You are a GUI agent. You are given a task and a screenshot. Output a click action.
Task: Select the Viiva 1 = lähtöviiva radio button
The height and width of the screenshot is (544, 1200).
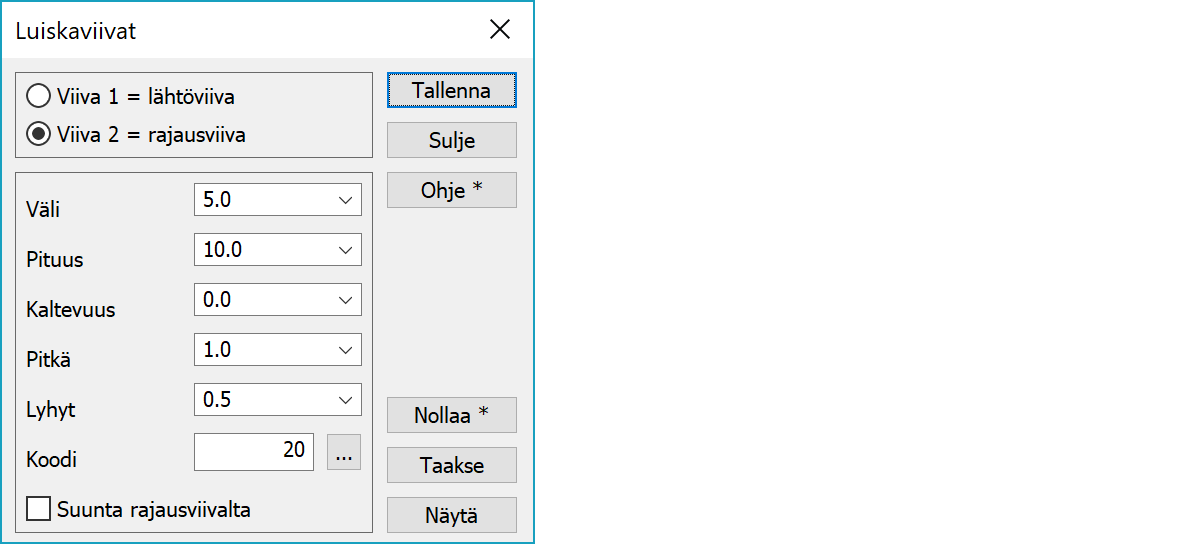(40, 97)
